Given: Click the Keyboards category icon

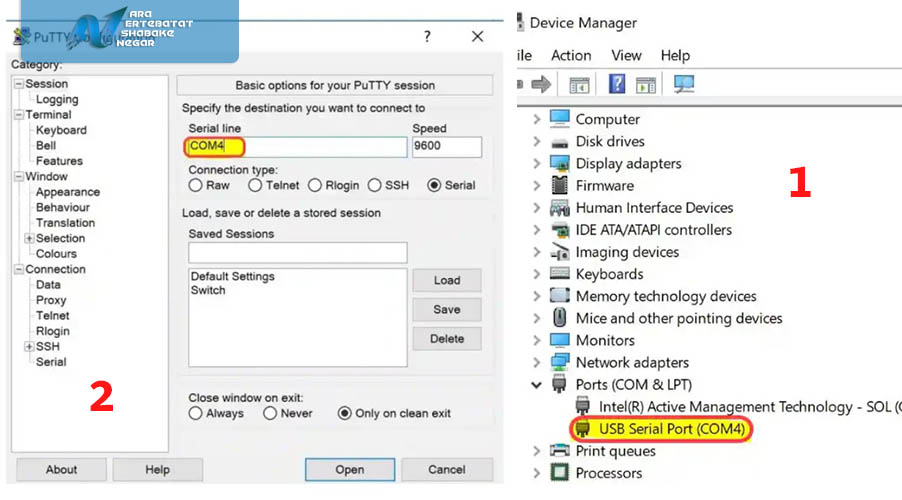Looking at the screenshot, I should click(x=559, y=274).
